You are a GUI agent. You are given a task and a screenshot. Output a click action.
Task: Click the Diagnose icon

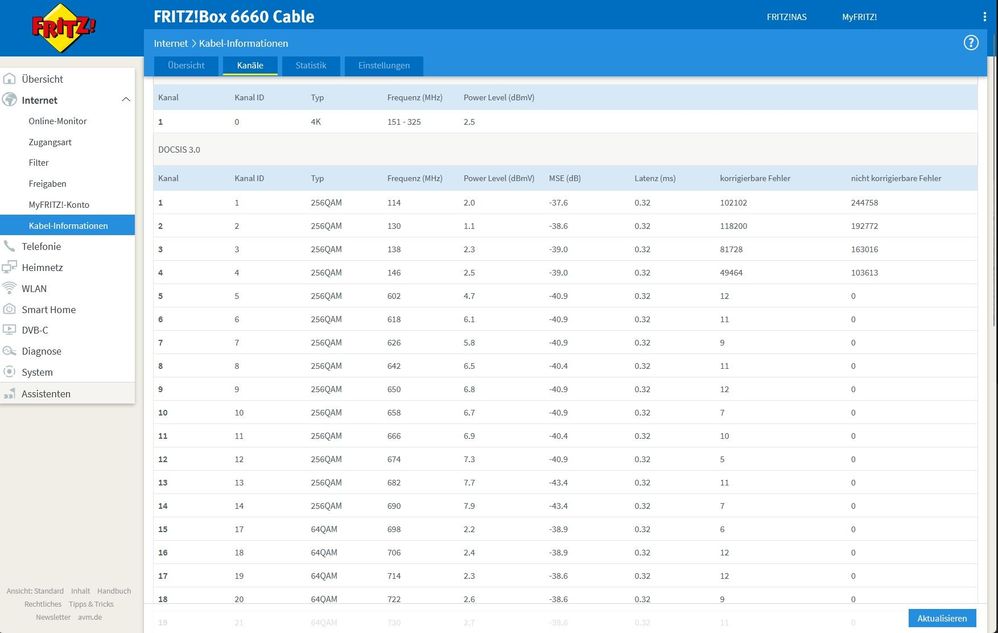pos(10,351)
